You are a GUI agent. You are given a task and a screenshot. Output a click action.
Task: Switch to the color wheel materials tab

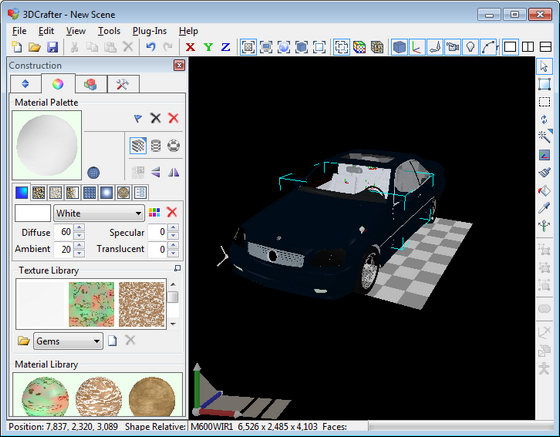point(58,84)
